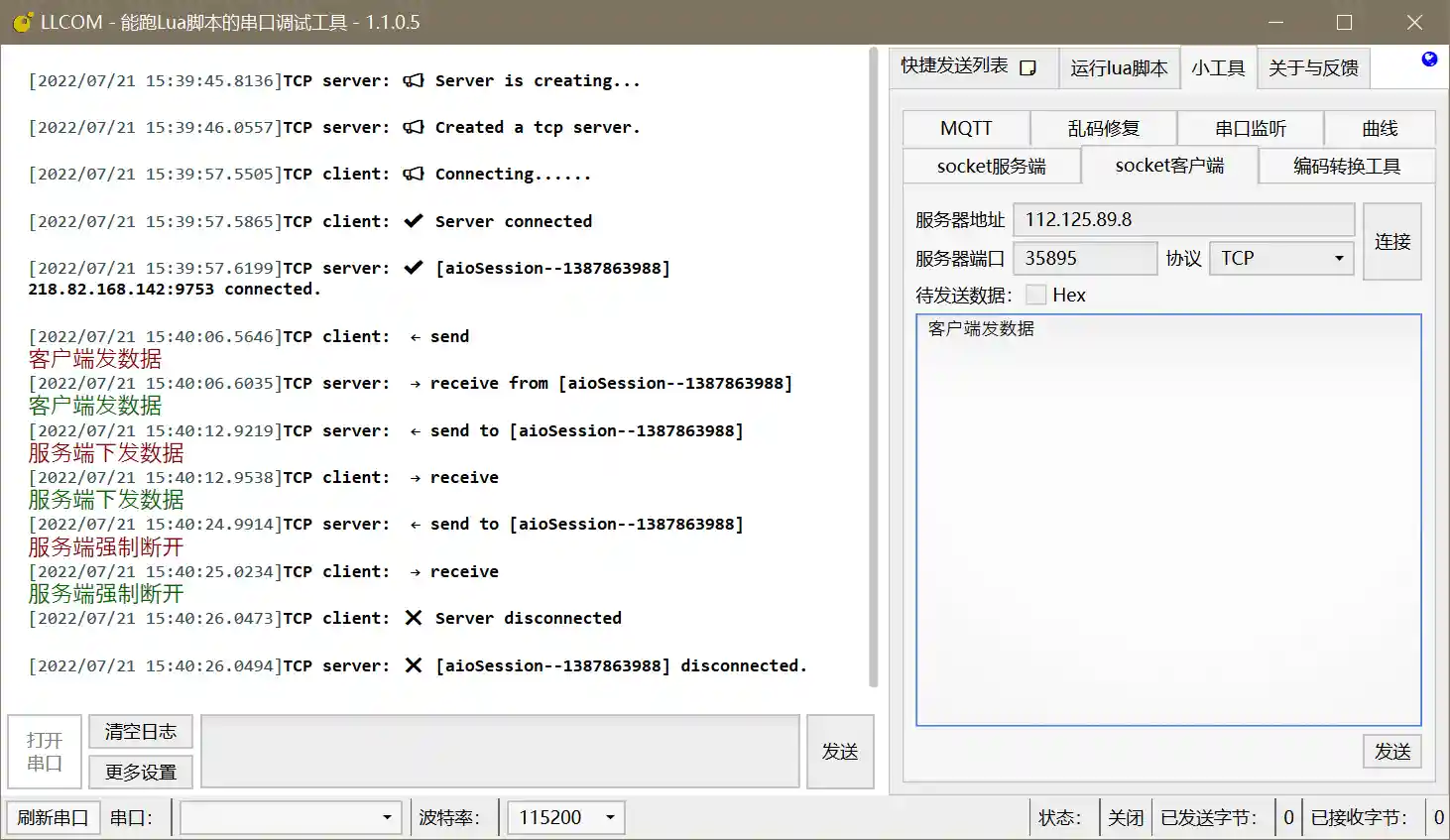Screen dimensions: 1450x840
Task: Clear the log with 清空日志
Action: pyautogui.click(x=140, y=731)
